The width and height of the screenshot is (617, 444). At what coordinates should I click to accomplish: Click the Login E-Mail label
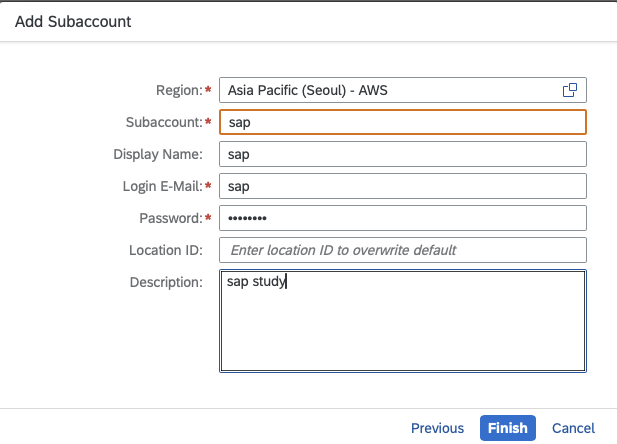point(158,186)
